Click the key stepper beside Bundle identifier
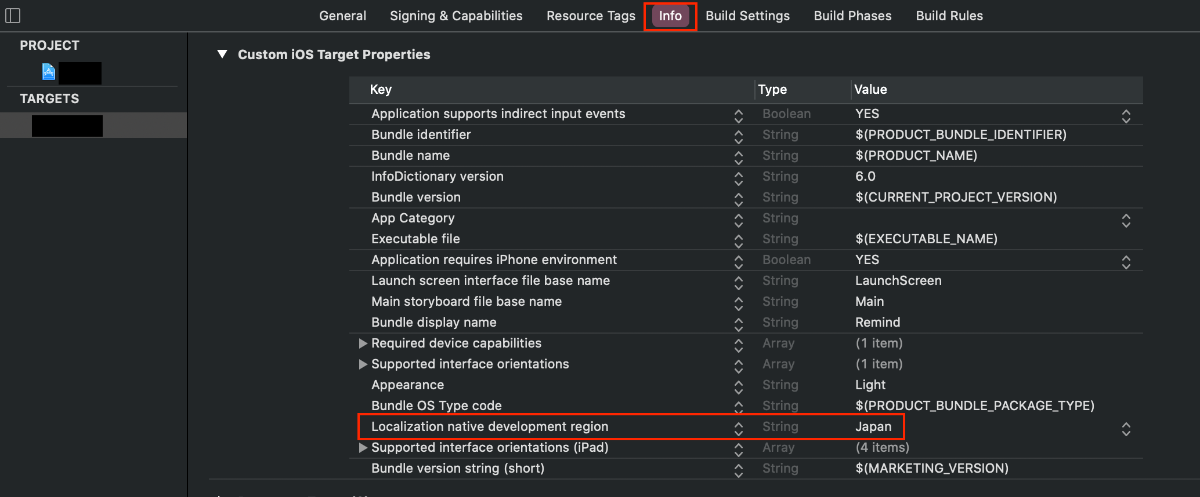Screen dimensions: 1200x497 738,135
